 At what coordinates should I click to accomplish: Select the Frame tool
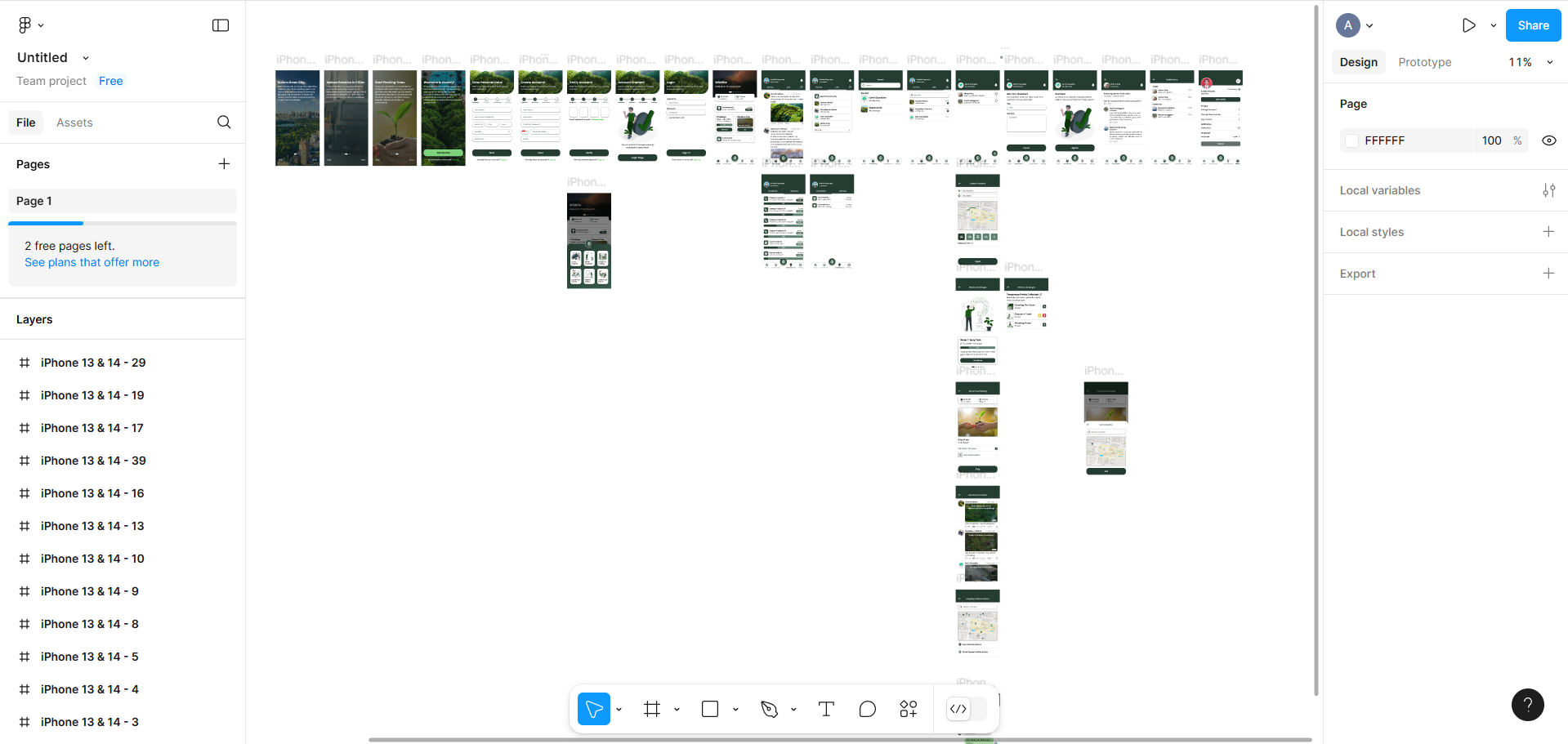tap(651, 709)
